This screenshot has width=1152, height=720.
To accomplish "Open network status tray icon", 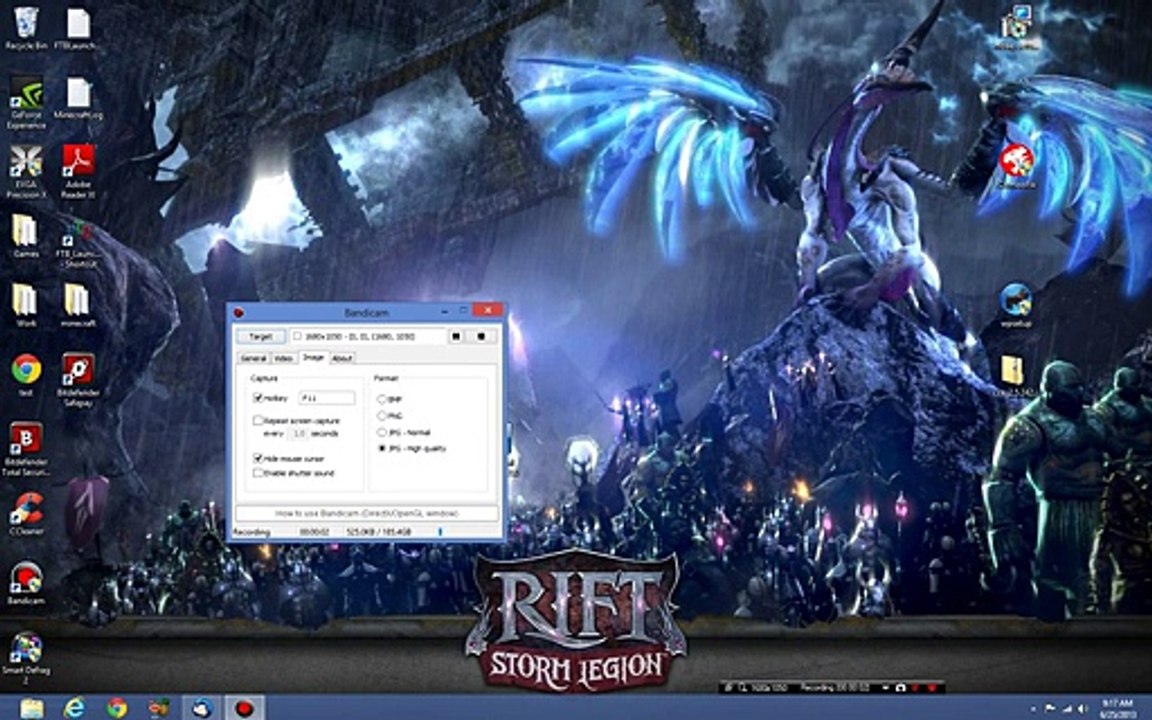I will [1066, 710].
